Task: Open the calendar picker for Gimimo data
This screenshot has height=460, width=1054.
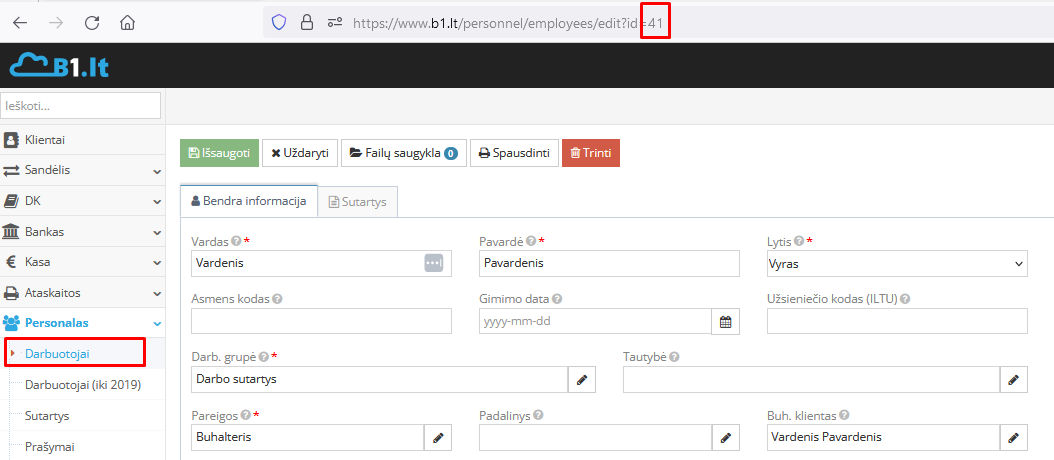Action: click(x=725, y=321)
